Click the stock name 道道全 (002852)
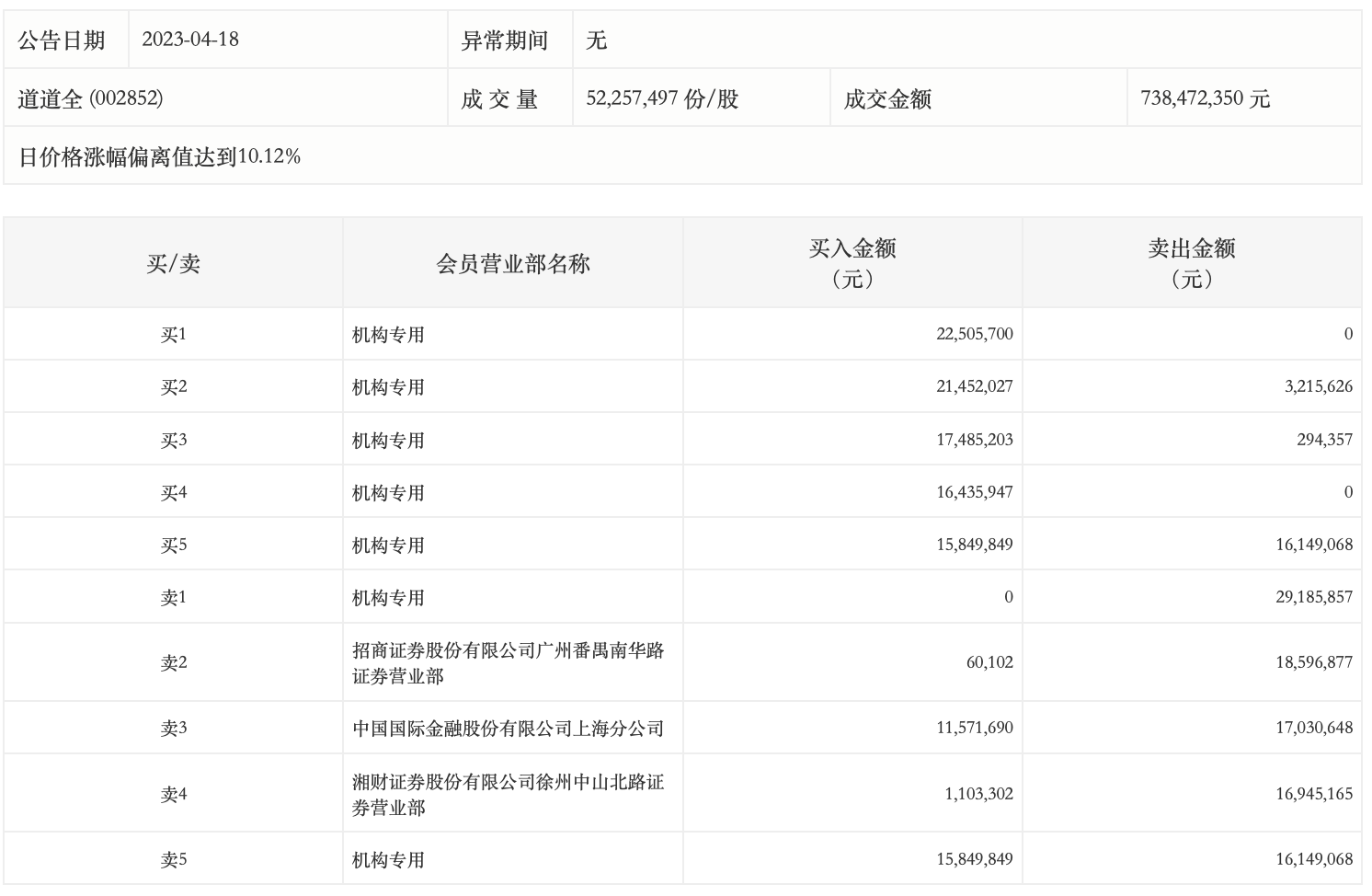Image resolution: width=1372 pixels, height=896 pixels. pyautogui.click(x=90, y=98)
